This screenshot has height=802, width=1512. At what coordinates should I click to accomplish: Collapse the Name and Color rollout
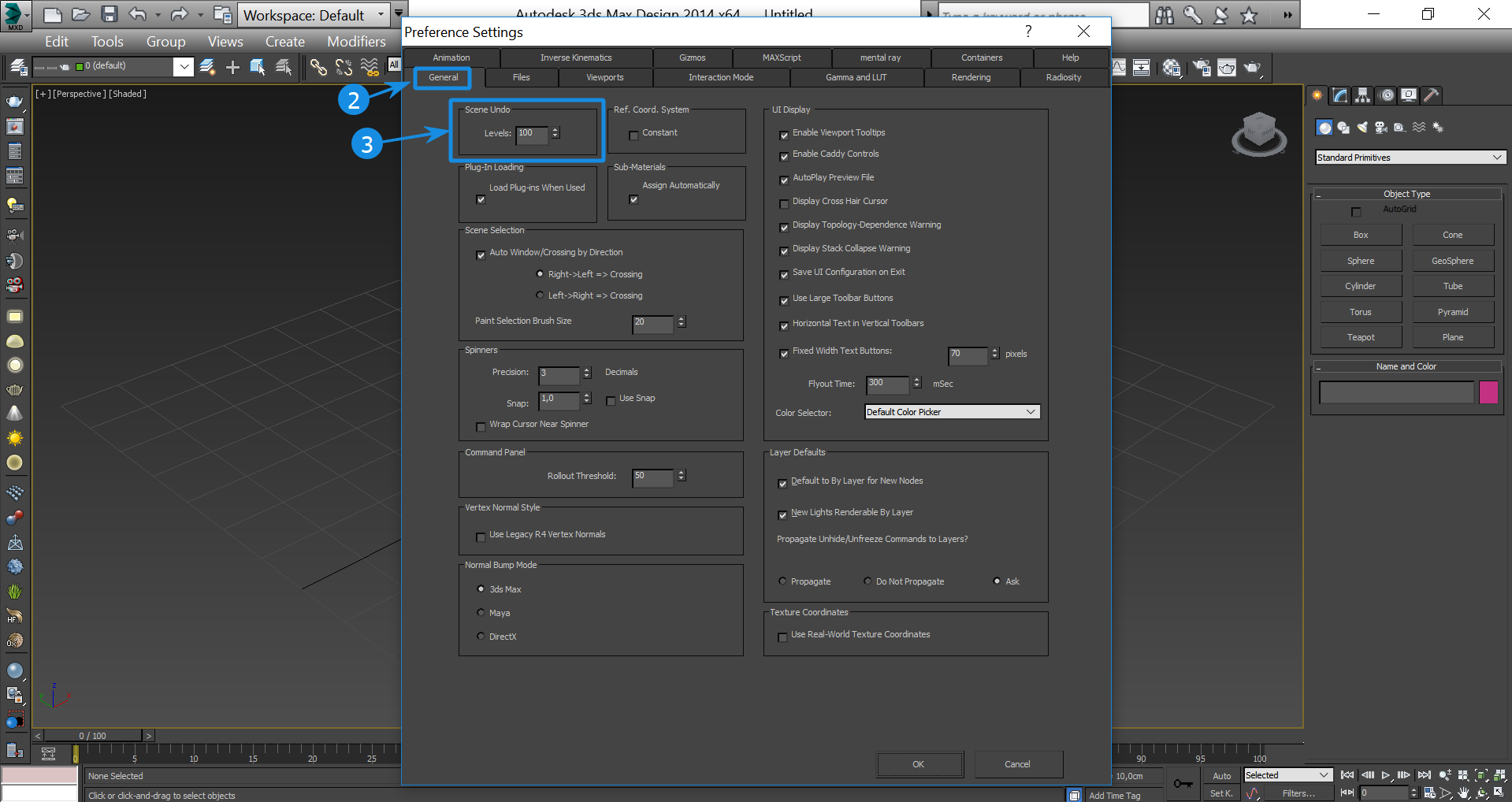coord(1406,366)
